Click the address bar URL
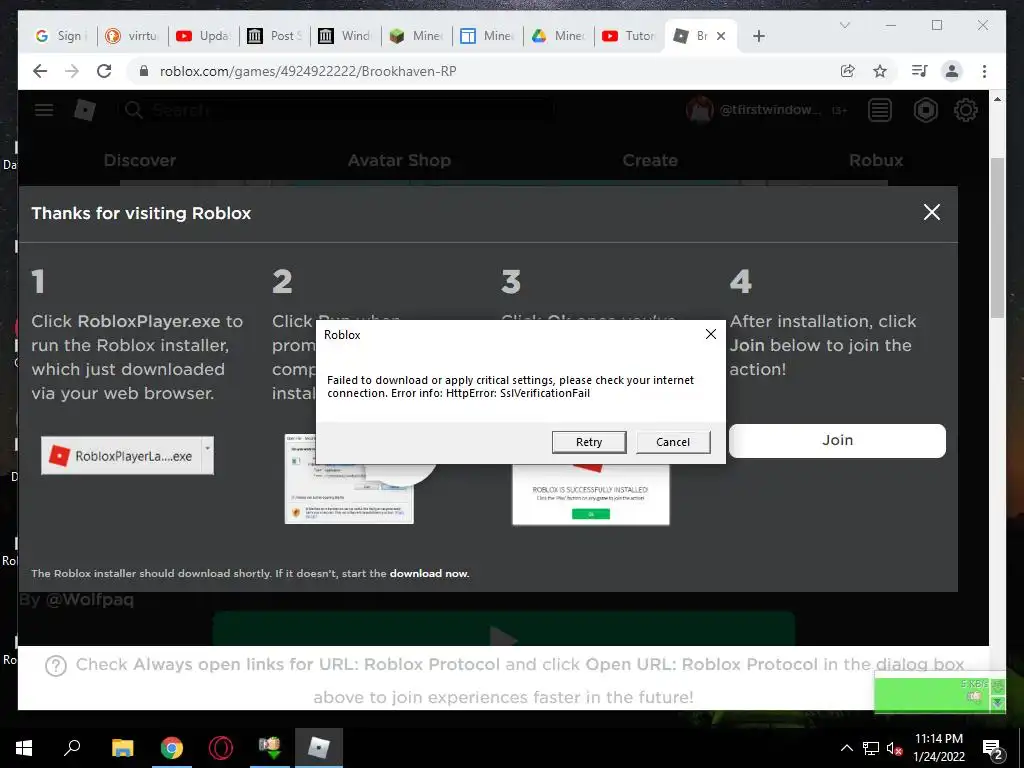Screen dimensions: 1024x768 click(x=308, y=71)
